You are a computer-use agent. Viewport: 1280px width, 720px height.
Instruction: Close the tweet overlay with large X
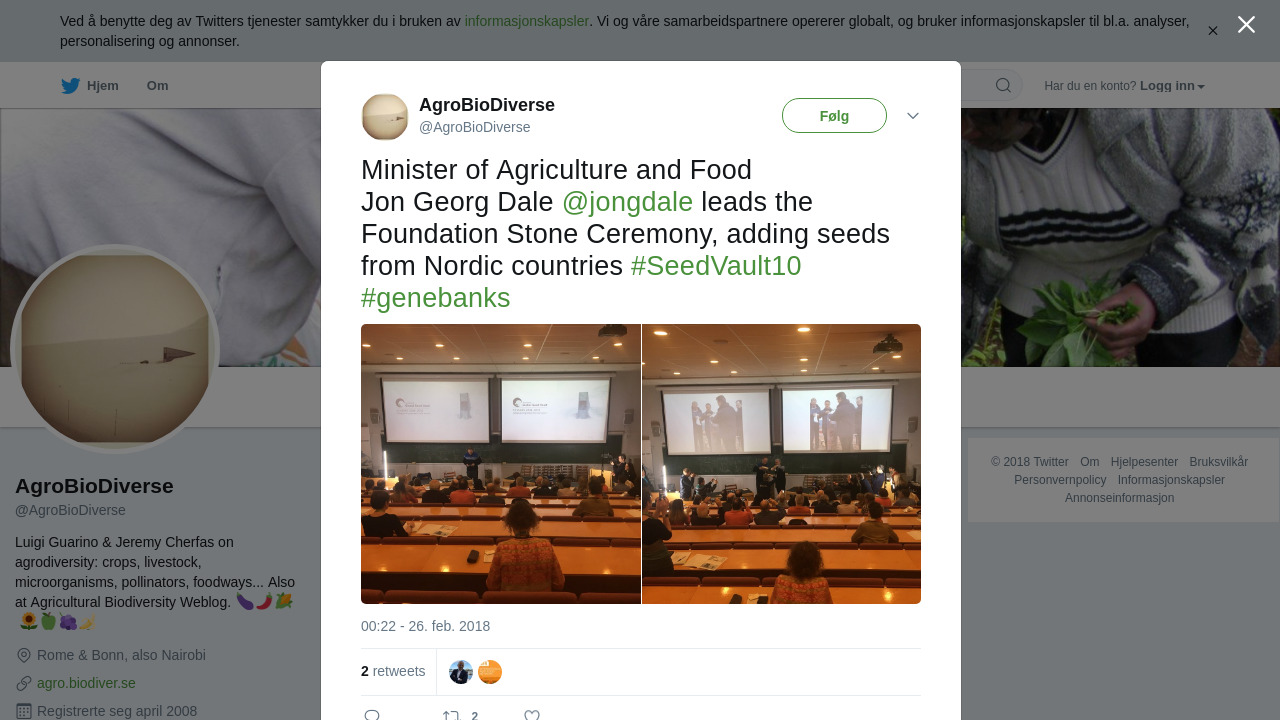1246,25
